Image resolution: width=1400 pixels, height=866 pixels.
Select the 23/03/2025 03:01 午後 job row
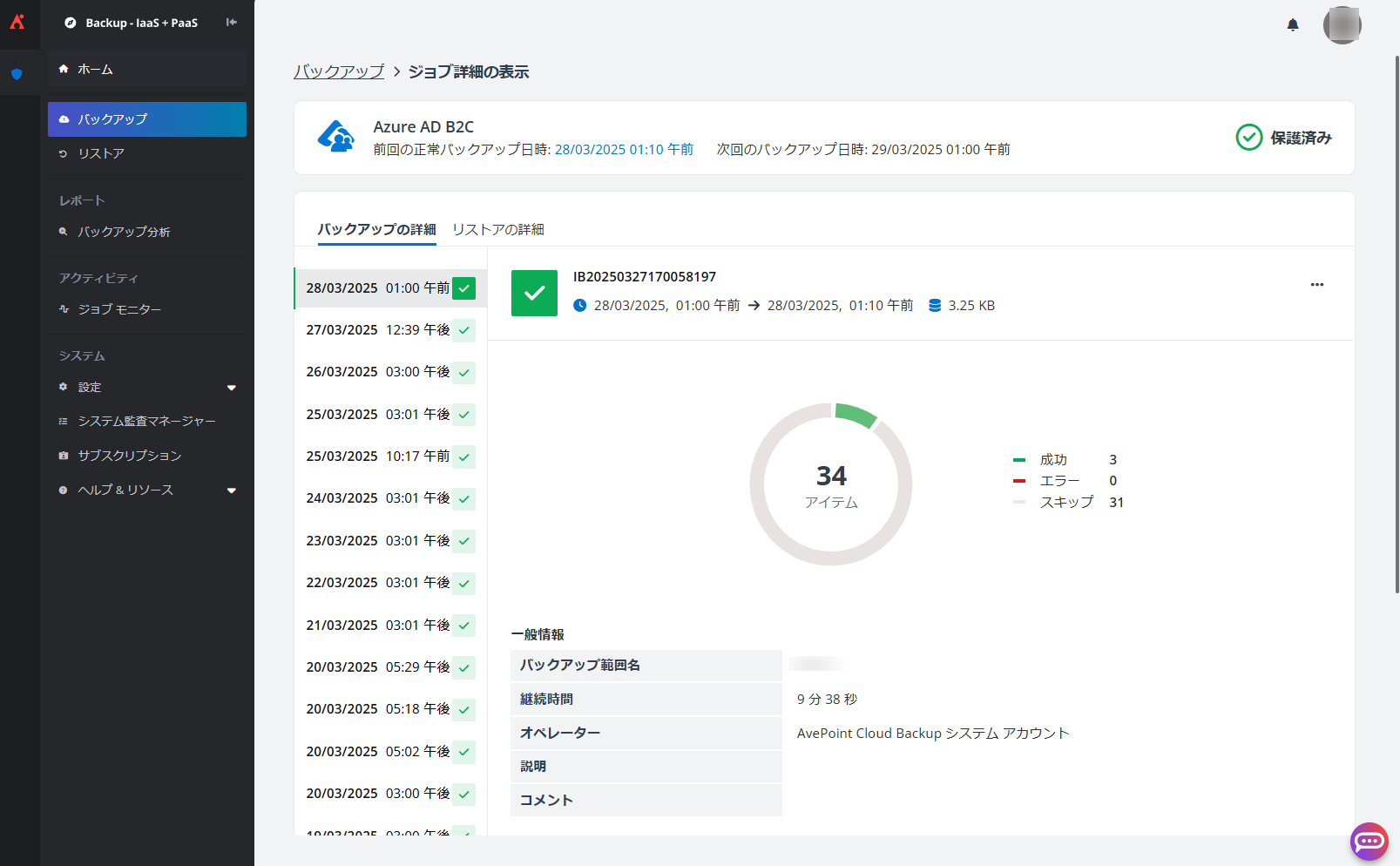pos(390,541)
